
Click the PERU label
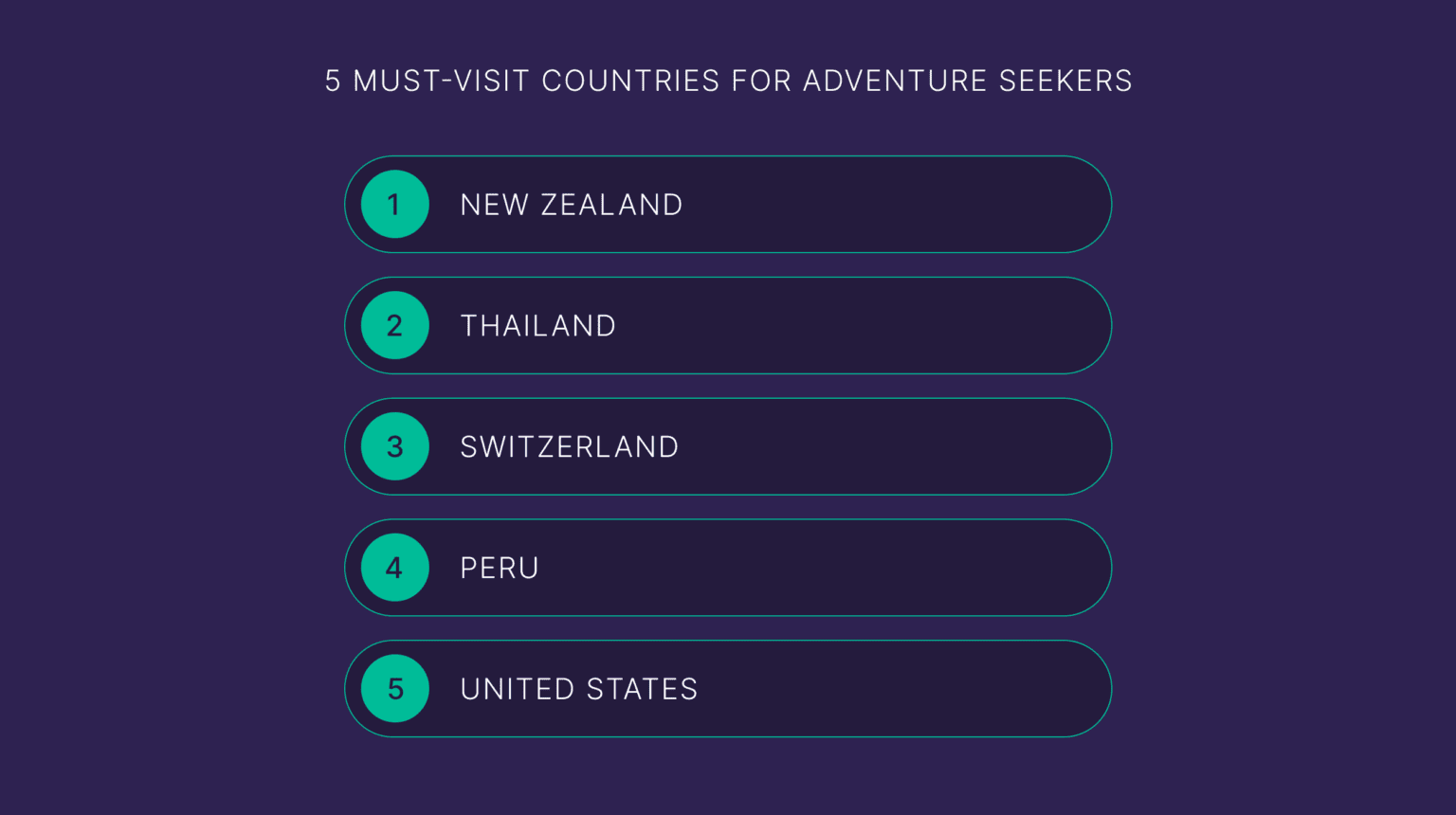pos(500,568)
